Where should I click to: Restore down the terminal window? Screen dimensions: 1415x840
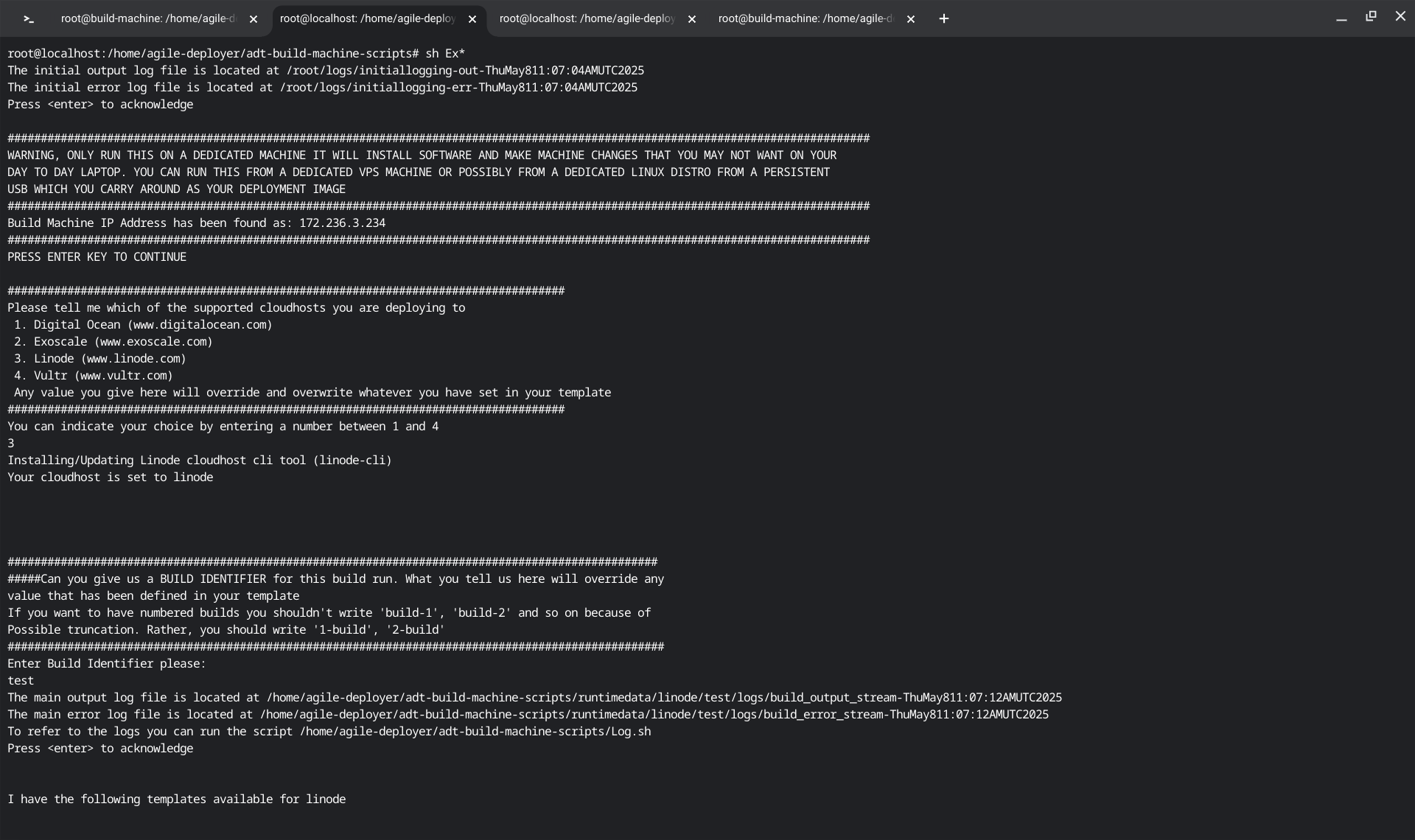[x=1371, y=16]
